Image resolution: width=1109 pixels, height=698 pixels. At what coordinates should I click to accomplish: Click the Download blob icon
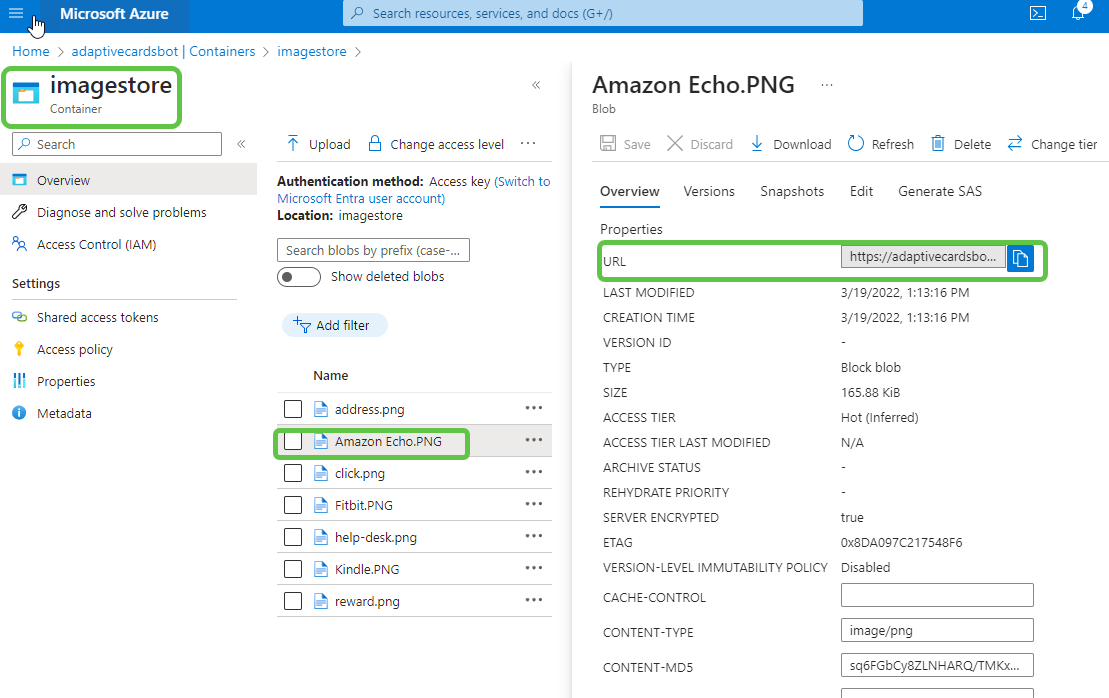pyautogui.click(x=757, y=144)
